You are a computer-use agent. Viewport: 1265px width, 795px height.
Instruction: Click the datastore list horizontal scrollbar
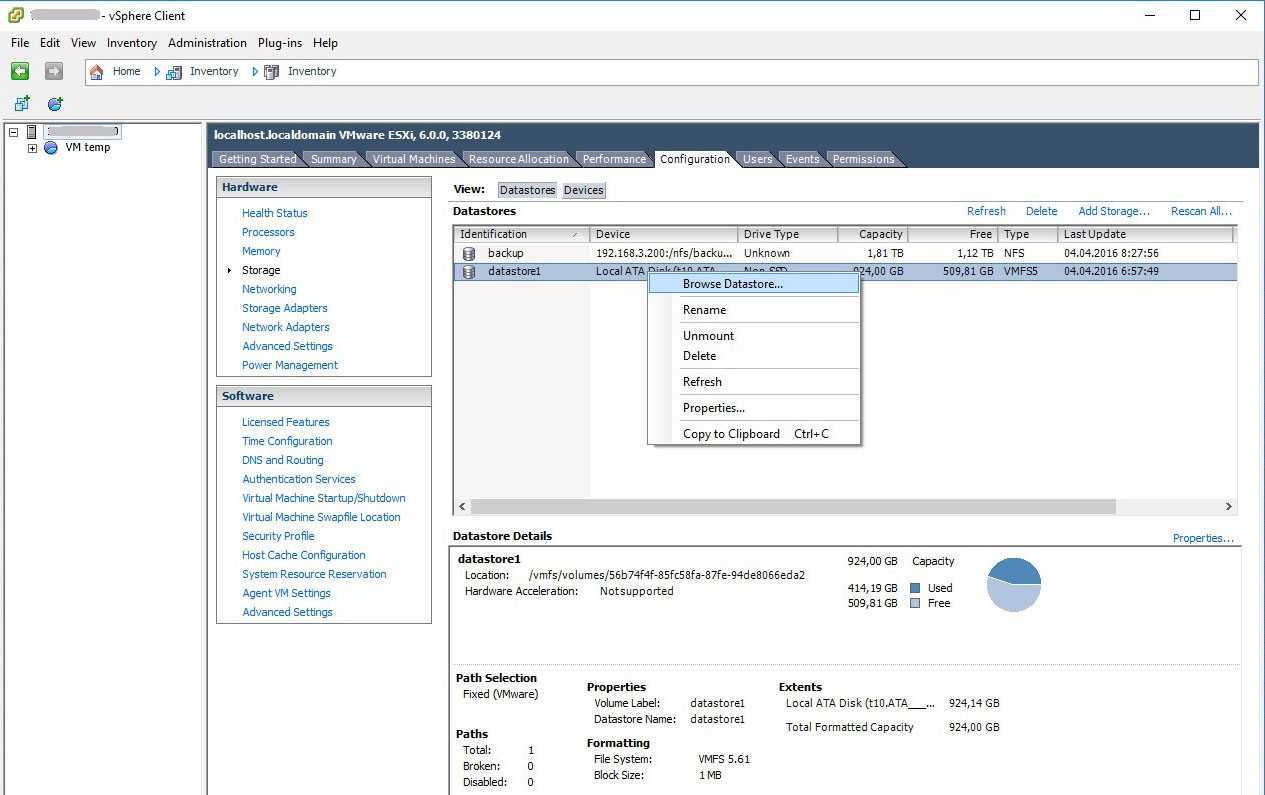coord(792,507)
